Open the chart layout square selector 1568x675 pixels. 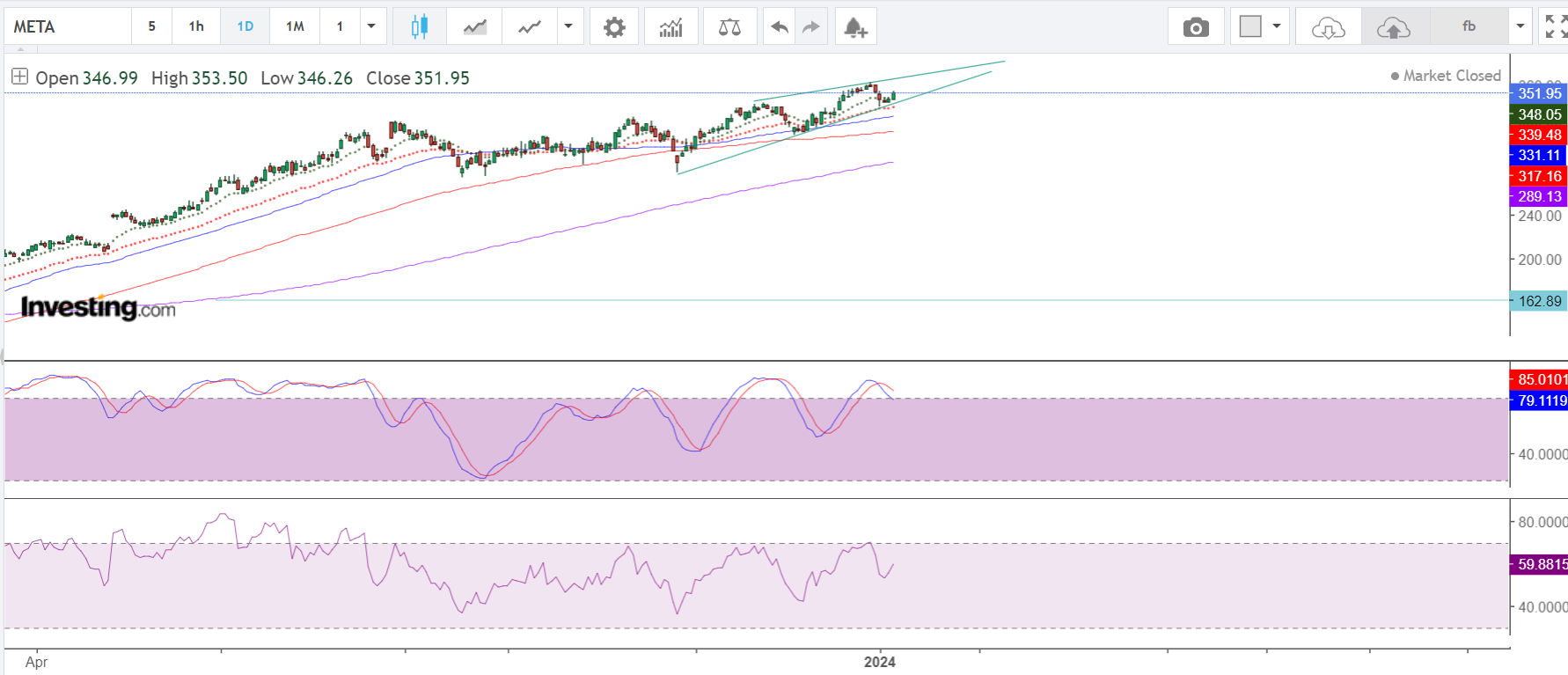[x=1250, y=26]
